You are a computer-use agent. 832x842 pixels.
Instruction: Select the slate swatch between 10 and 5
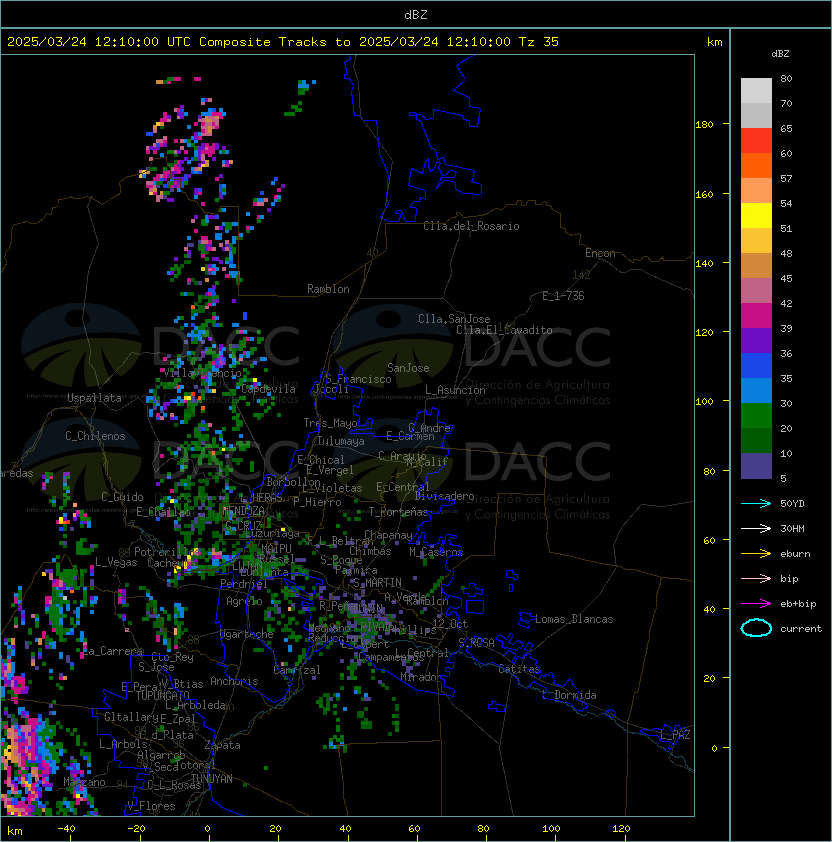click(756, 466)
